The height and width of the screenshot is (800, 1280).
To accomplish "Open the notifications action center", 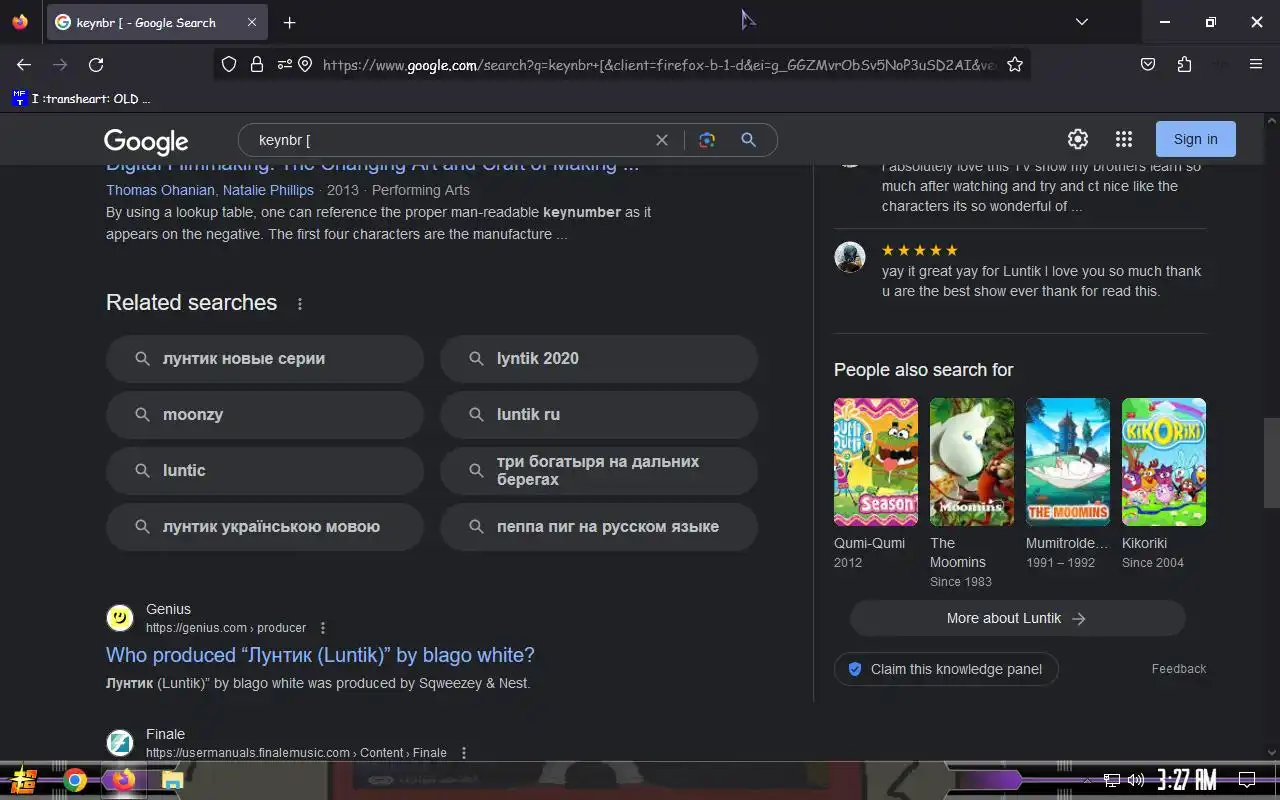I will [1247, 780].
